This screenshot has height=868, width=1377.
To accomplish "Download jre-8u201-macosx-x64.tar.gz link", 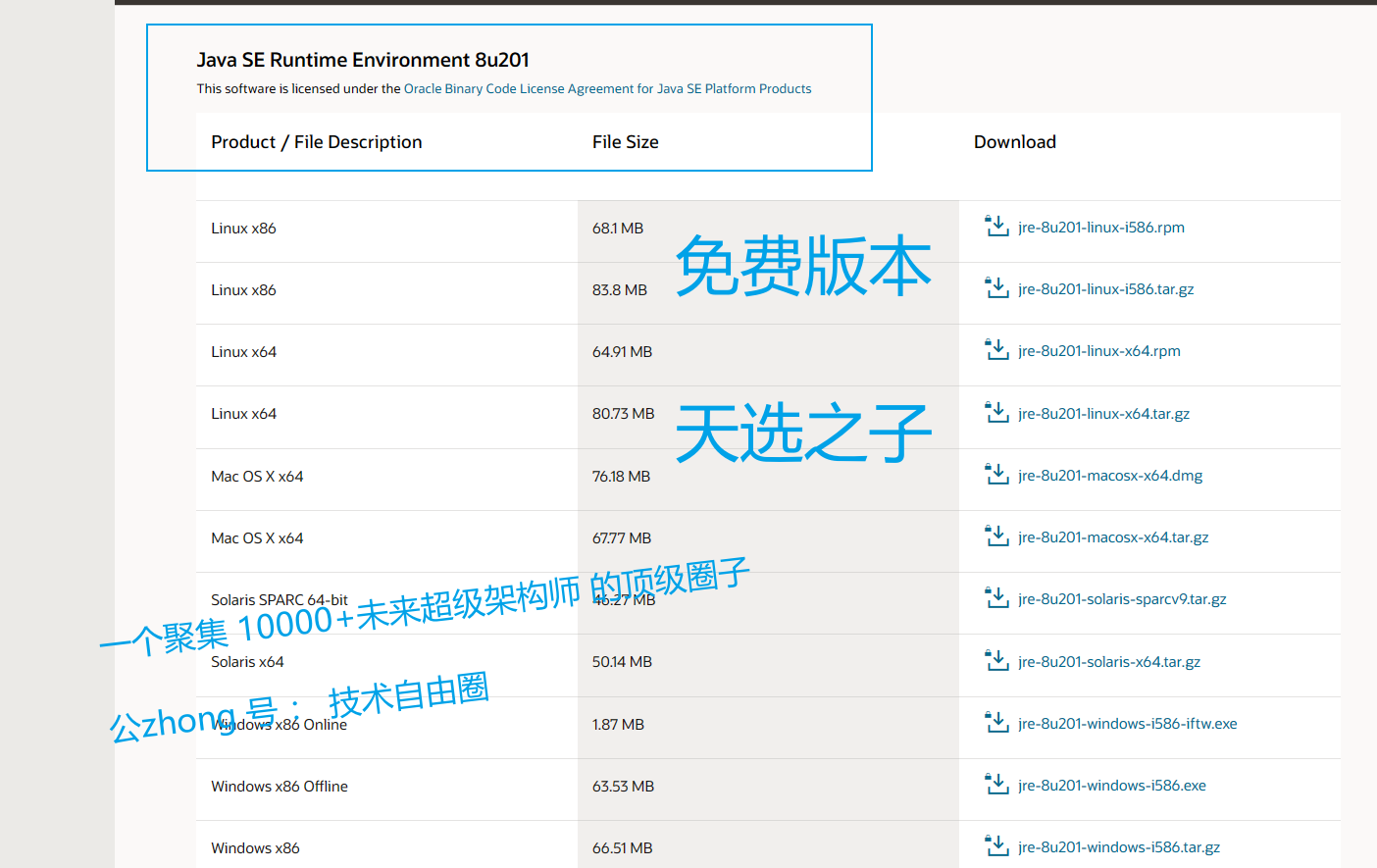I will coord(1113,537).
